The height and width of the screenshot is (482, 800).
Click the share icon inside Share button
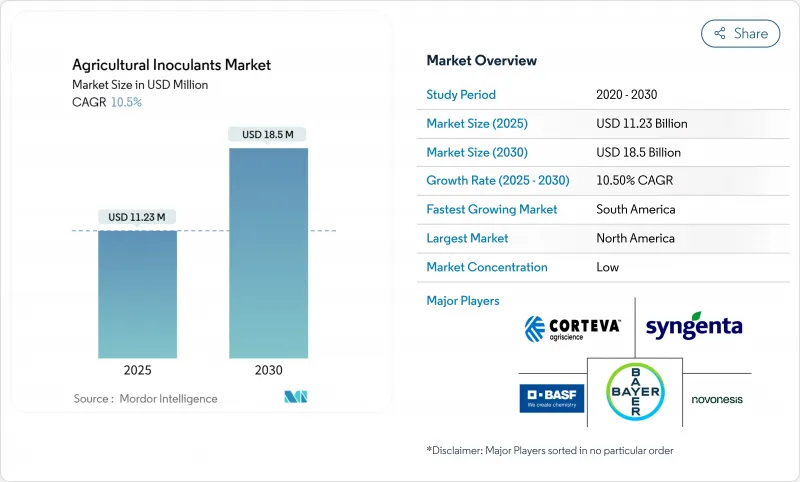tap(718, 33)
